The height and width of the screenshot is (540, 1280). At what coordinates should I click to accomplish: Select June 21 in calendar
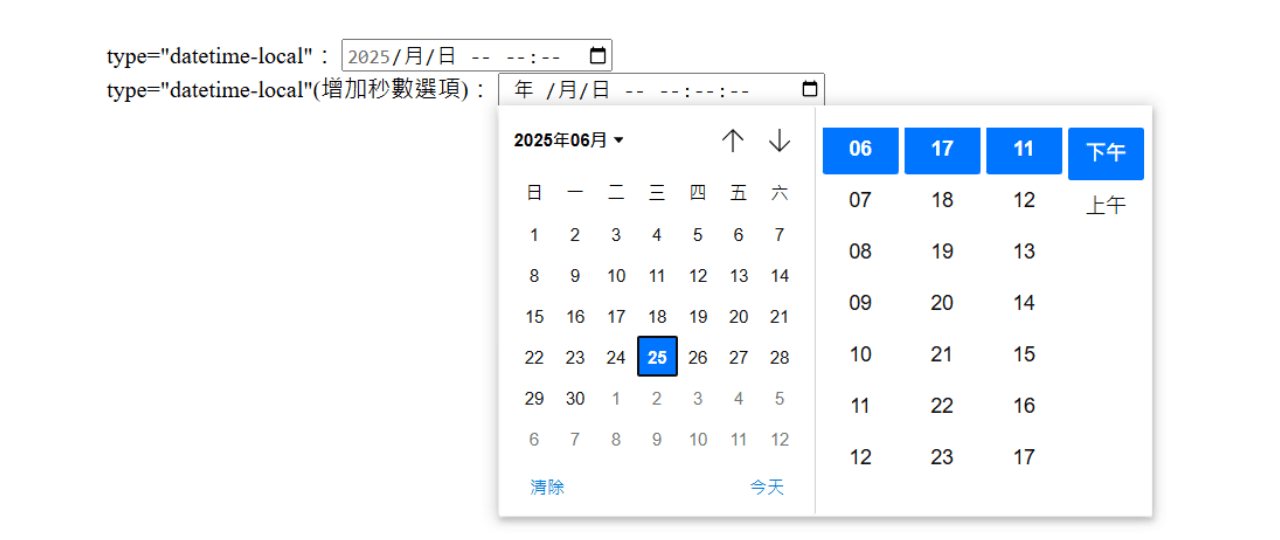(x=779, y=316)
